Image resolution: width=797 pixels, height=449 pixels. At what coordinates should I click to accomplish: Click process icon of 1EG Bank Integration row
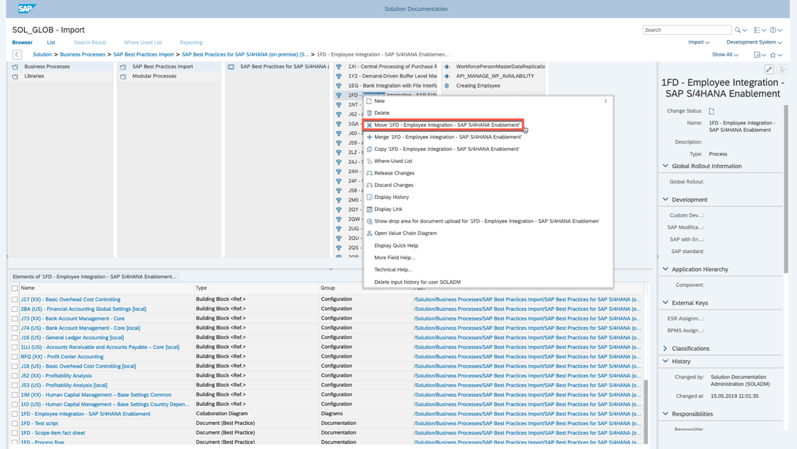339,86
